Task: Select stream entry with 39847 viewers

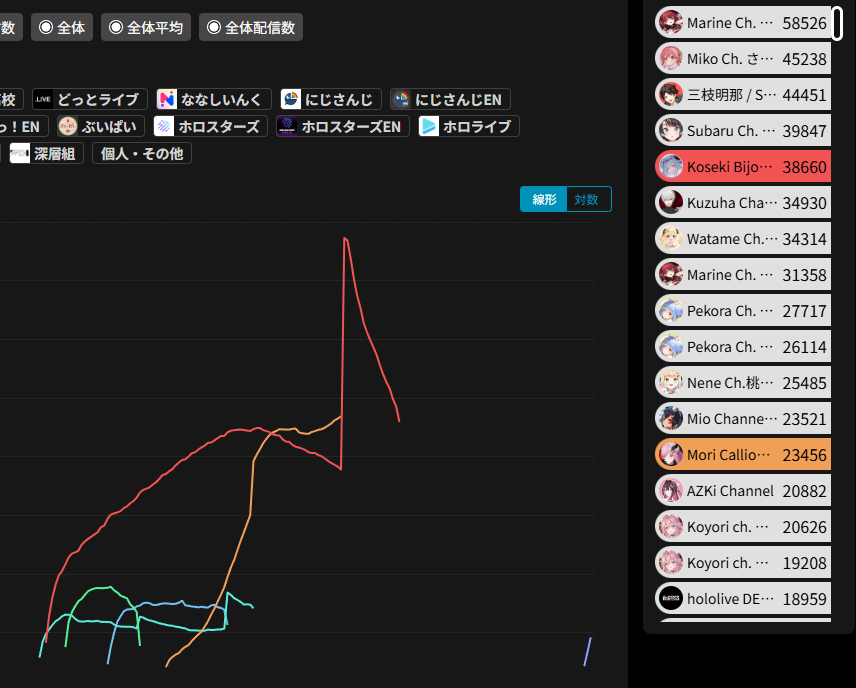Action: pyautogui.click(x=743, y=131)
